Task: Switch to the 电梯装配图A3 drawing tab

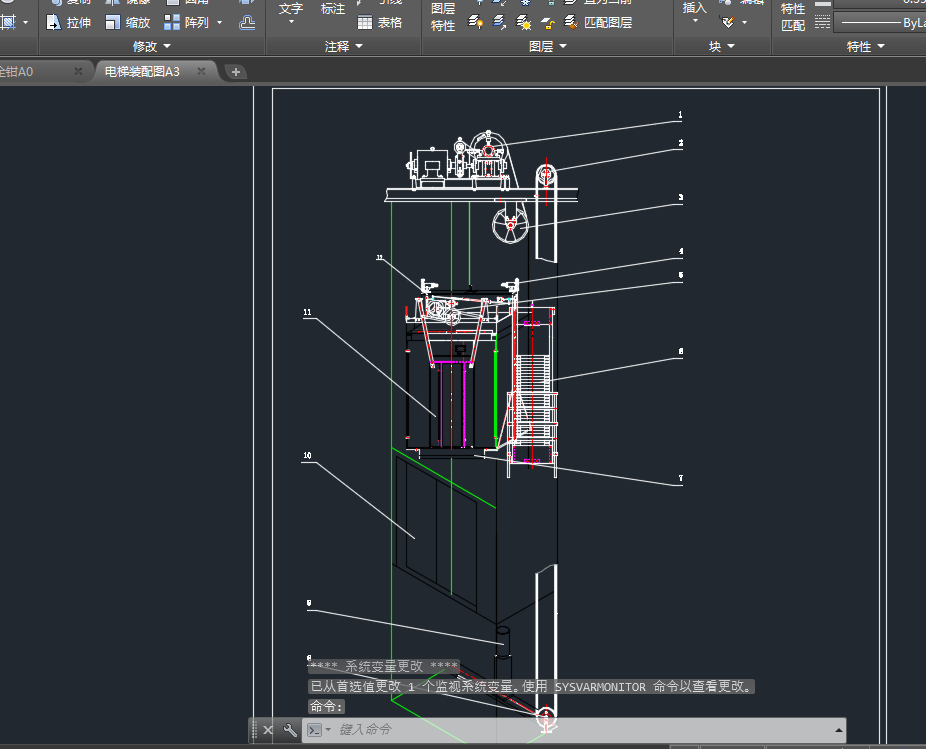Action: 142,71
